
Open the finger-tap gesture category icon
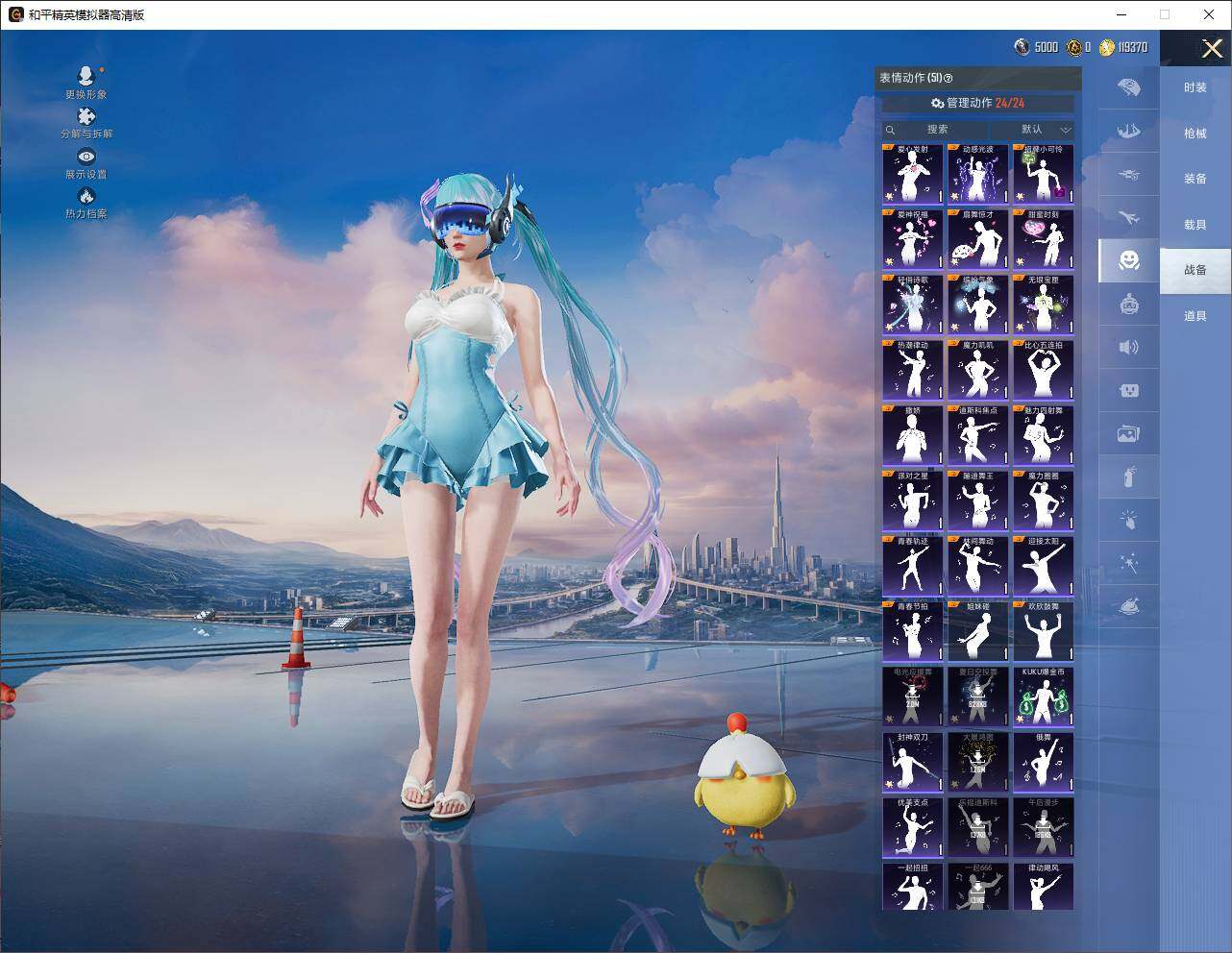click(1128, 520)
